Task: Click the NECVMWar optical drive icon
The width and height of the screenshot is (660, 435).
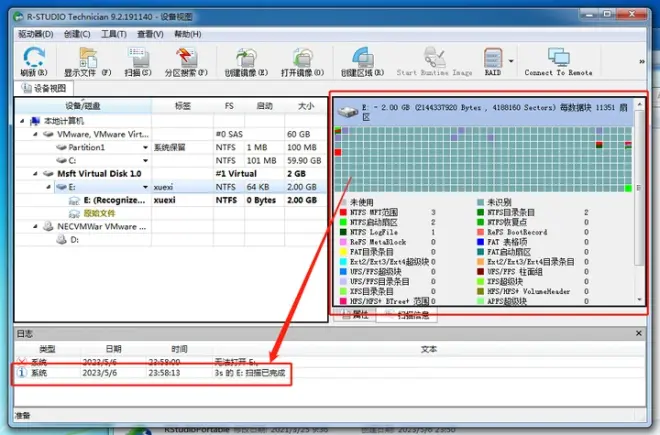Action: 48,227
